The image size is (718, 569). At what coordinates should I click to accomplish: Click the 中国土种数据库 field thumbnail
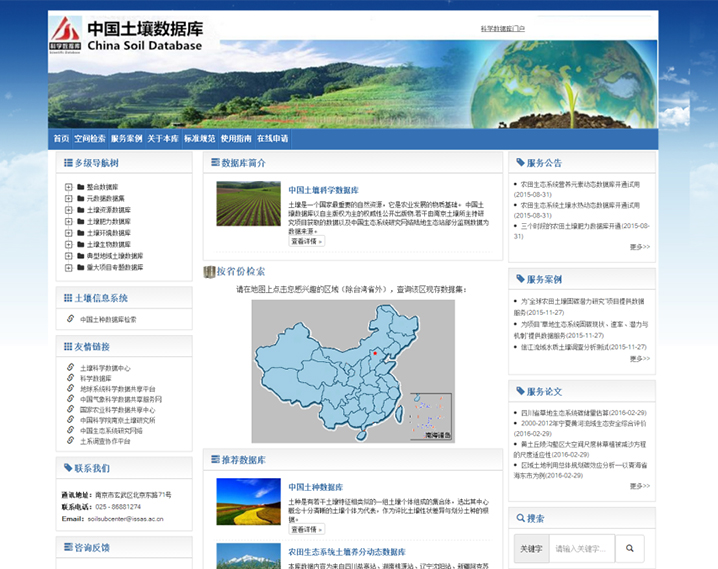tap(249, 501)
